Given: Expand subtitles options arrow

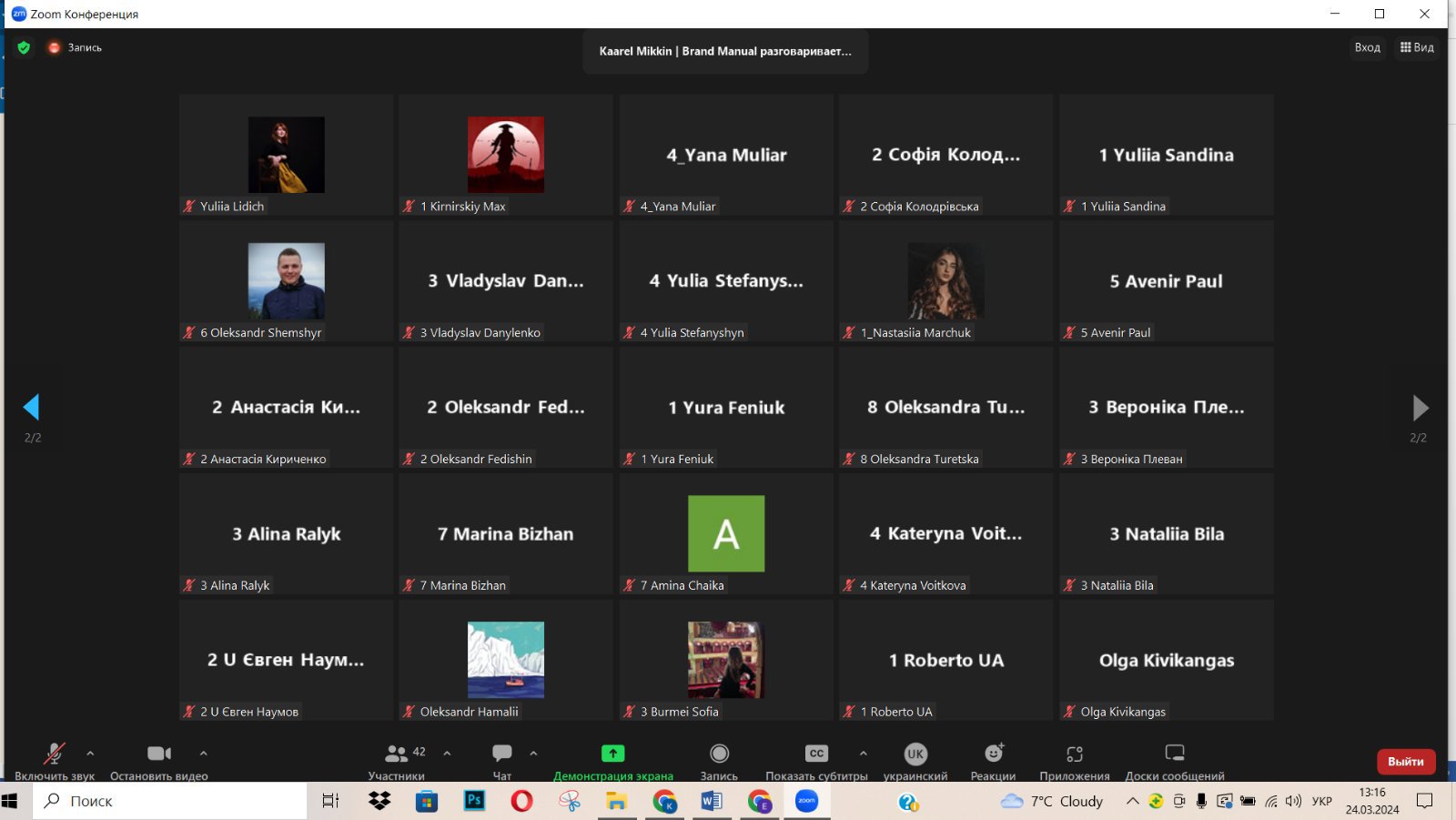Looking at the screenshot, I should (x=863, y=754).
